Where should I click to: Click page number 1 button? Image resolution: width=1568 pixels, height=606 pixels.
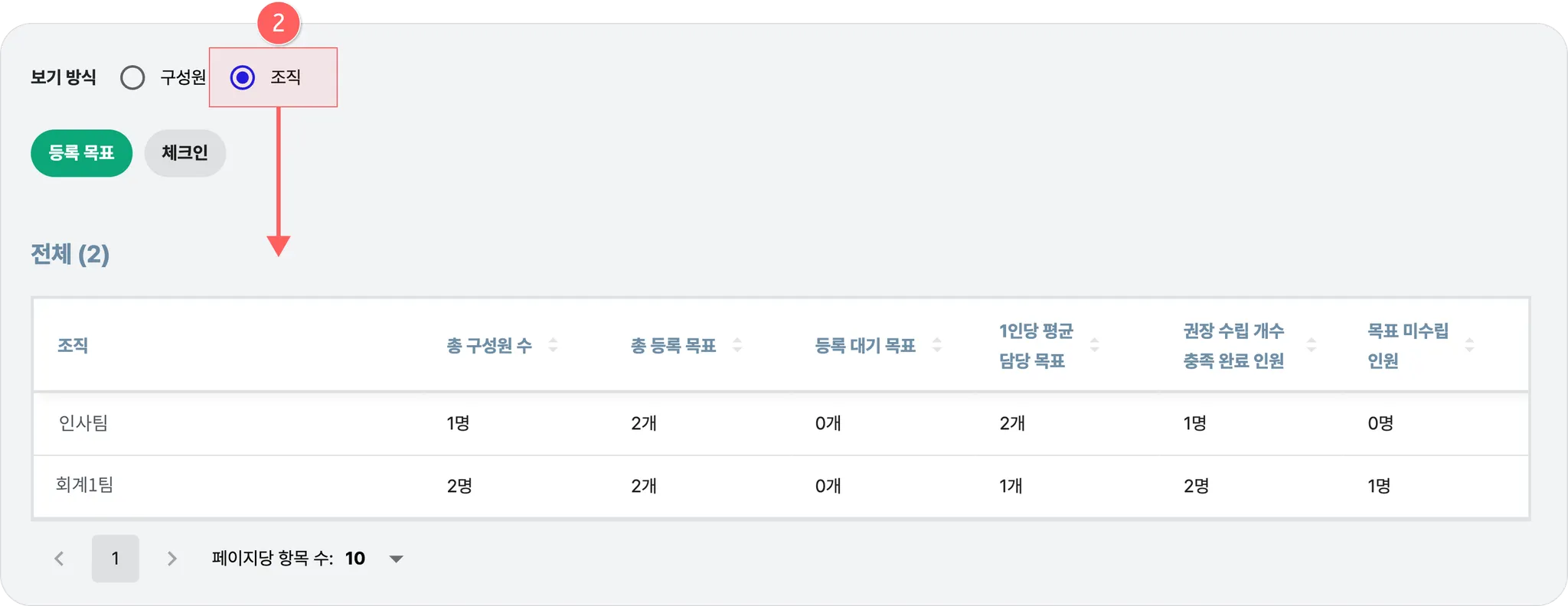[115, 559]
